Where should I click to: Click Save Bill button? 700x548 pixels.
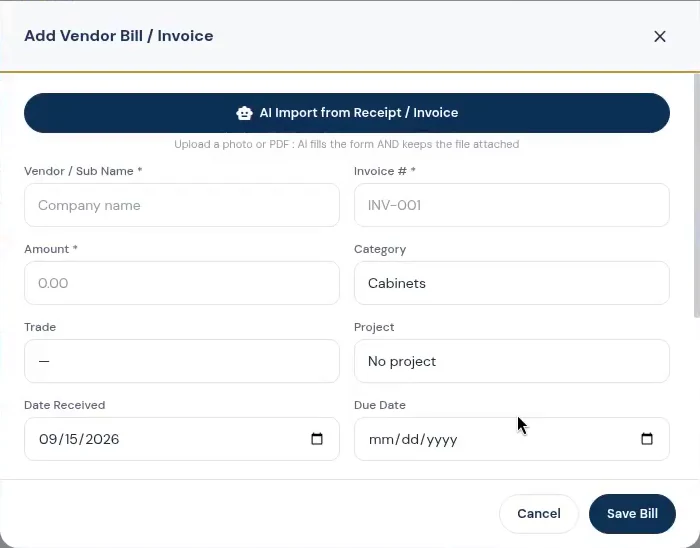point(632,514)
